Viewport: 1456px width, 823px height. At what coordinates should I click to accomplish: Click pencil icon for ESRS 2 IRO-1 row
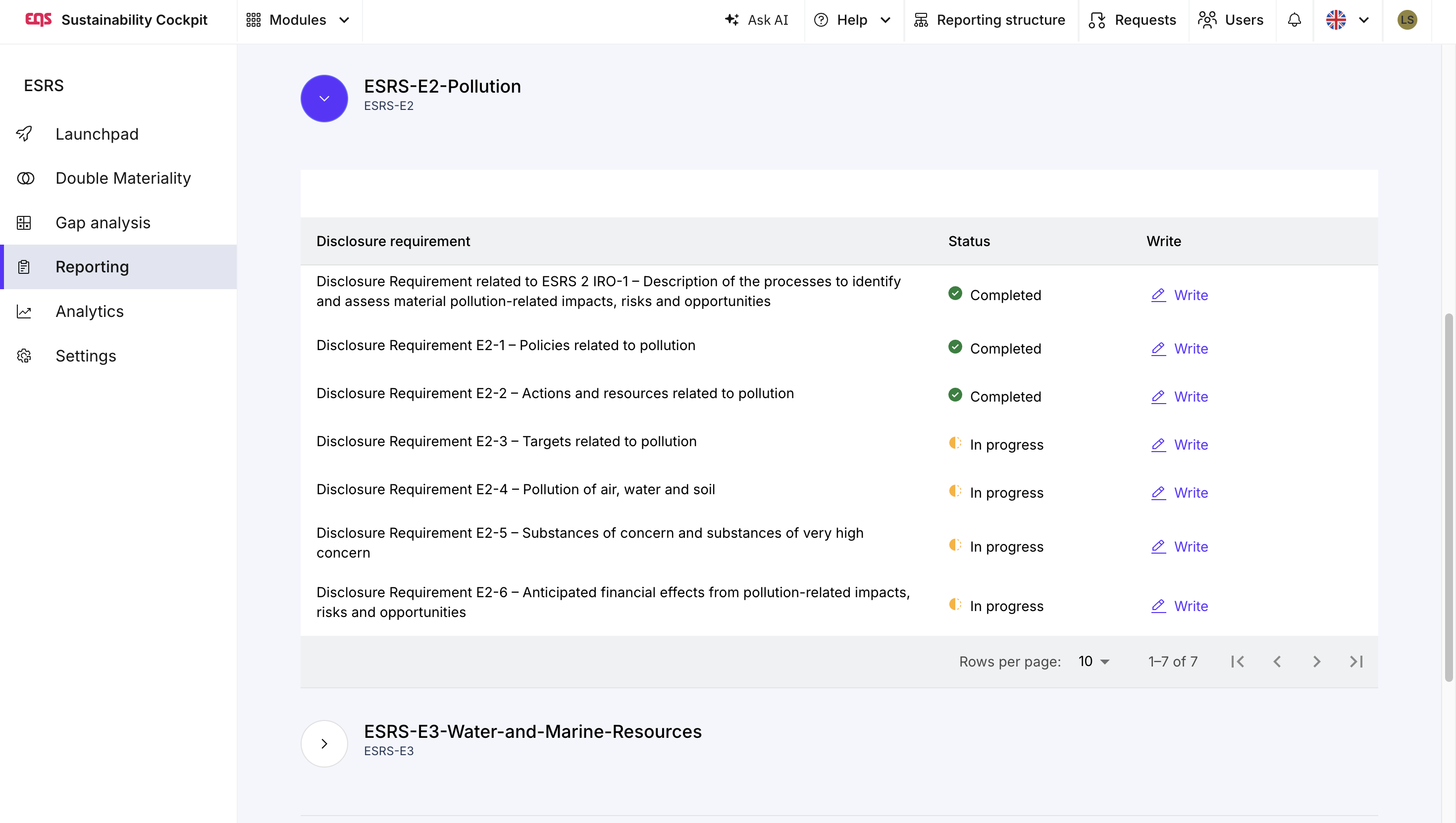[x=1159, y=295]
